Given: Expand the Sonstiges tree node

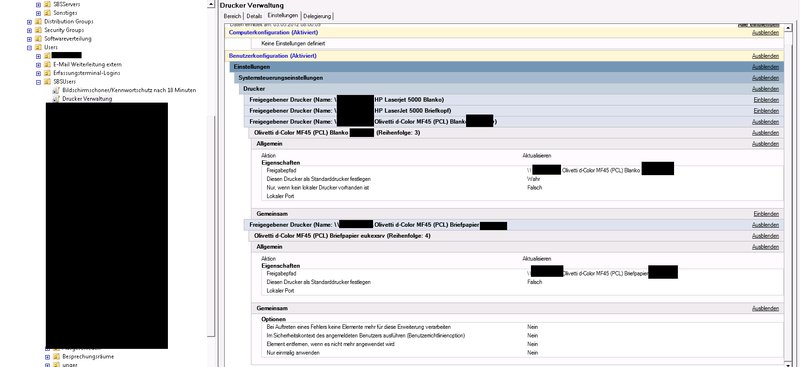Looking at the screenshot, I should 38,13.
